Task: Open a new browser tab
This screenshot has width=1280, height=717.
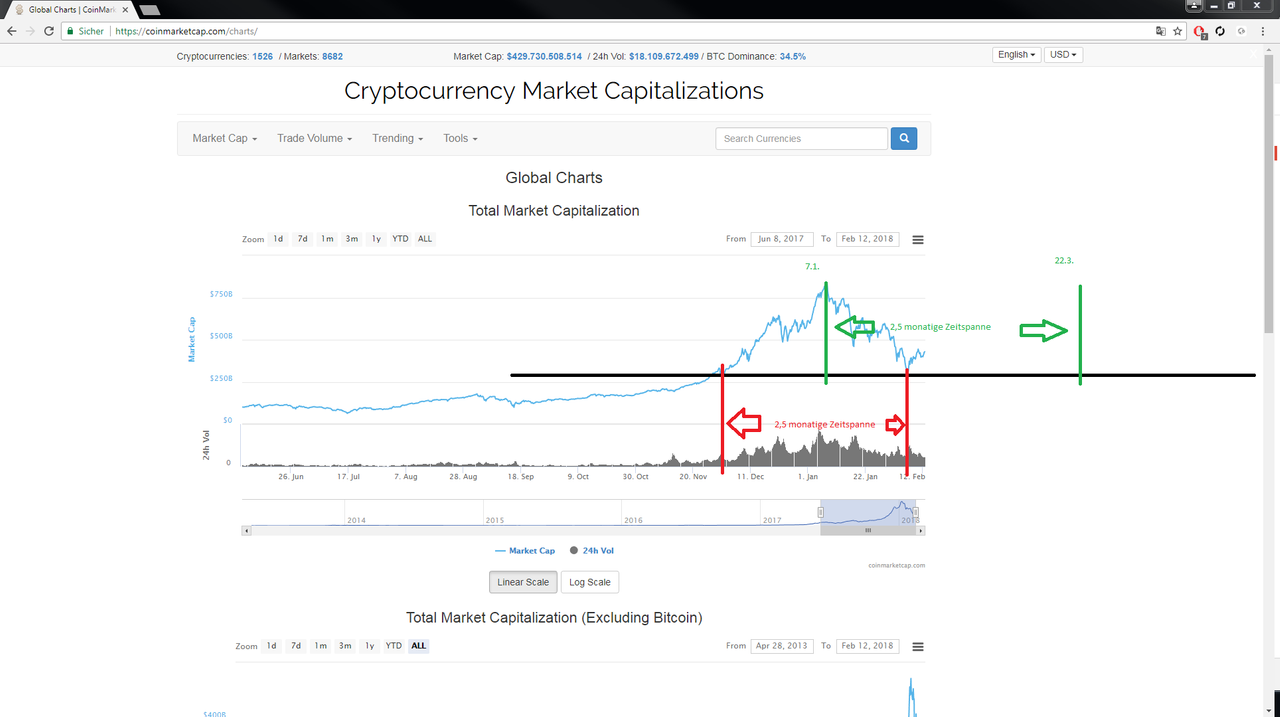Action: click(149, 10)
